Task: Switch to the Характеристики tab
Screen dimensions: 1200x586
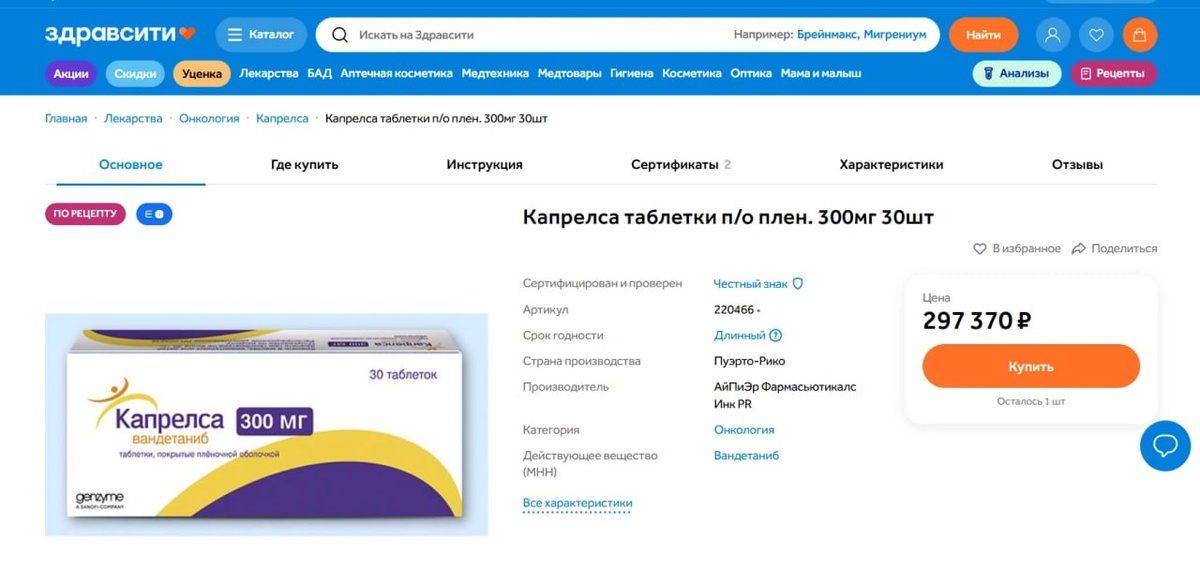Action: [891, 165]
